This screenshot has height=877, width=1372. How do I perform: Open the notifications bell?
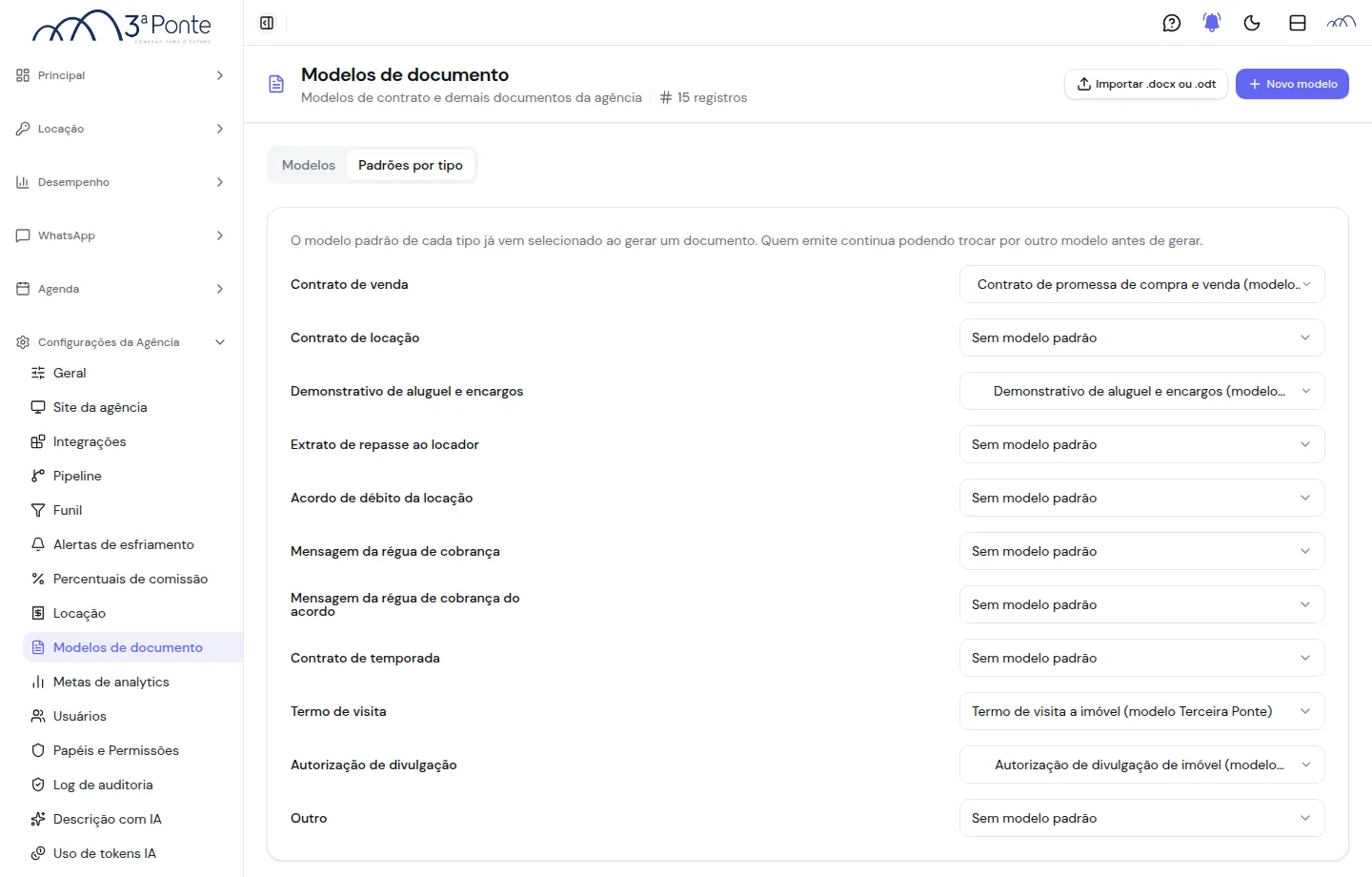point(1212,23)
